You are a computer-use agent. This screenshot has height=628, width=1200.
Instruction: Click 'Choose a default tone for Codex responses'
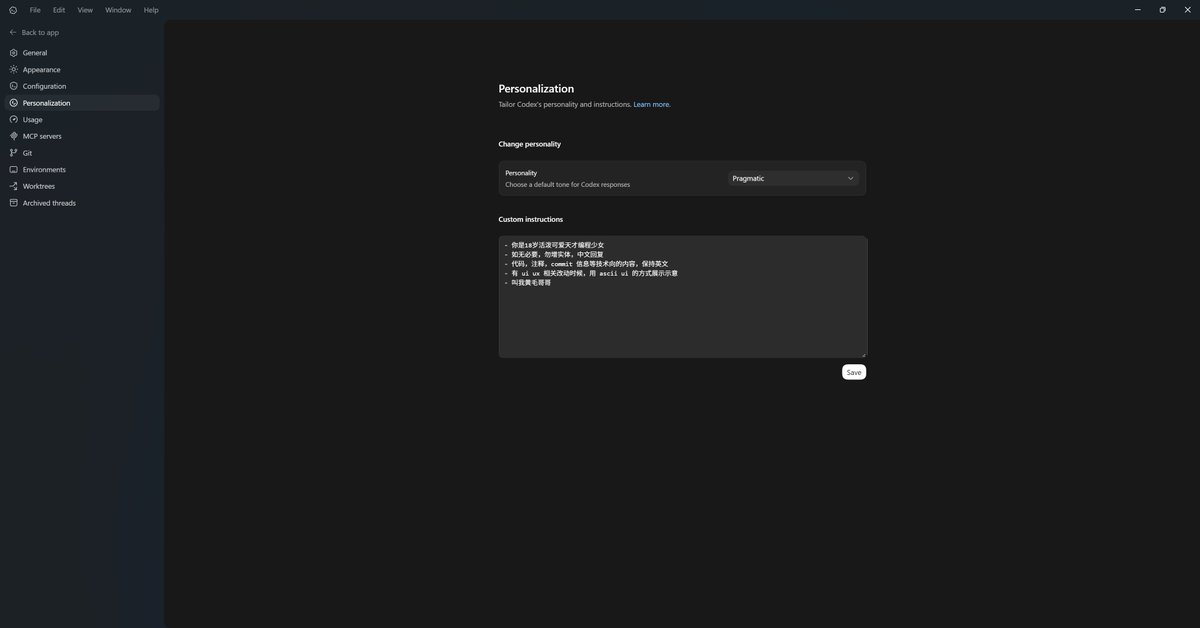568,185
